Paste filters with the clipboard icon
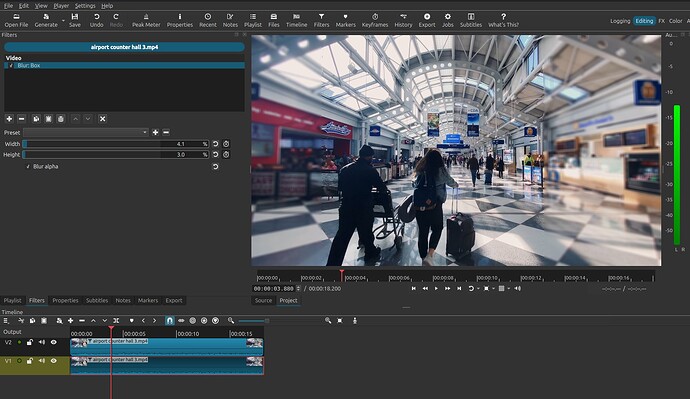690x399 pixels. coord(48,119)
